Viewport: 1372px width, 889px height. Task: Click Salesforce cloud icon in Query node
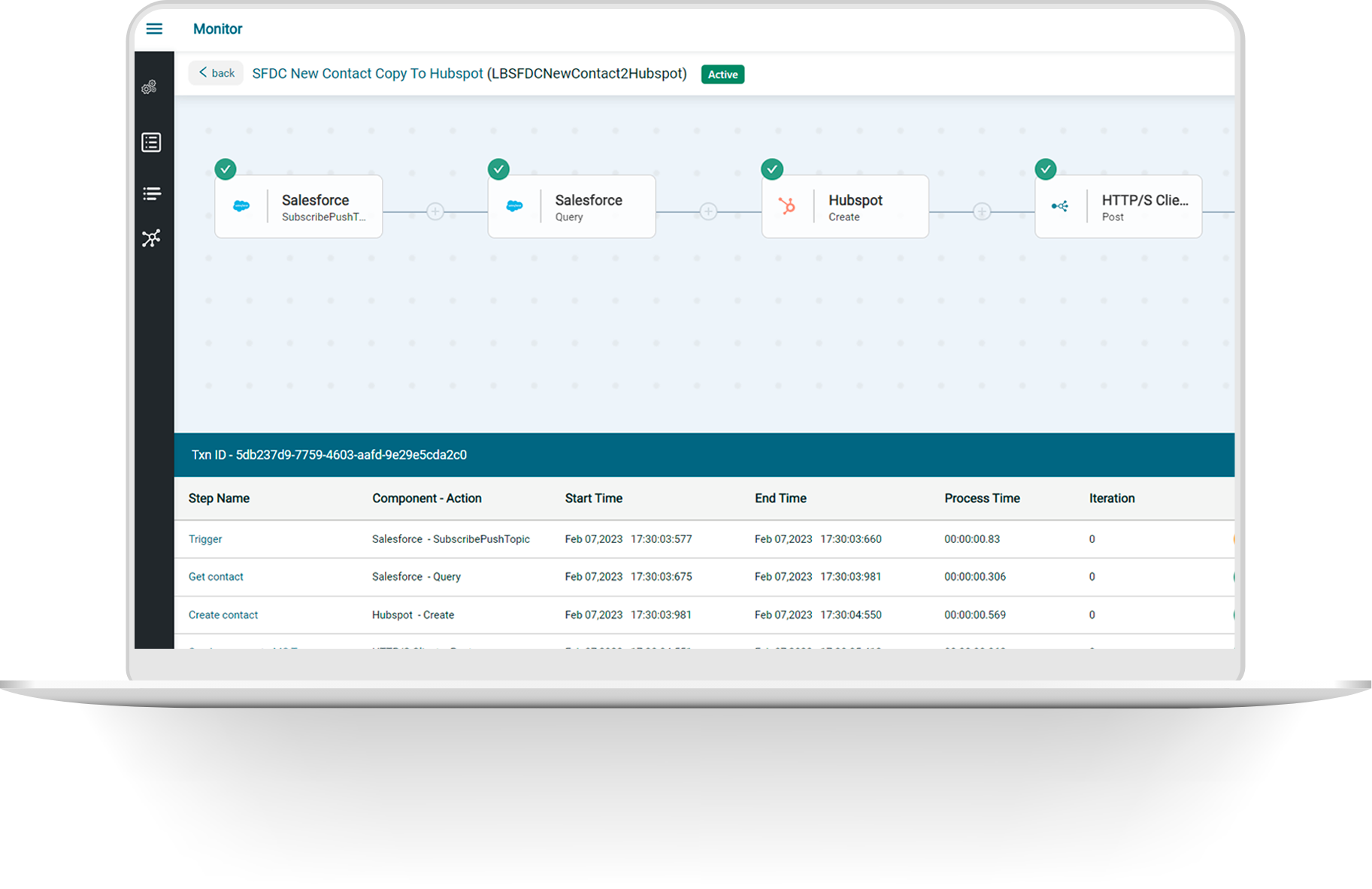tap(514, 206)
